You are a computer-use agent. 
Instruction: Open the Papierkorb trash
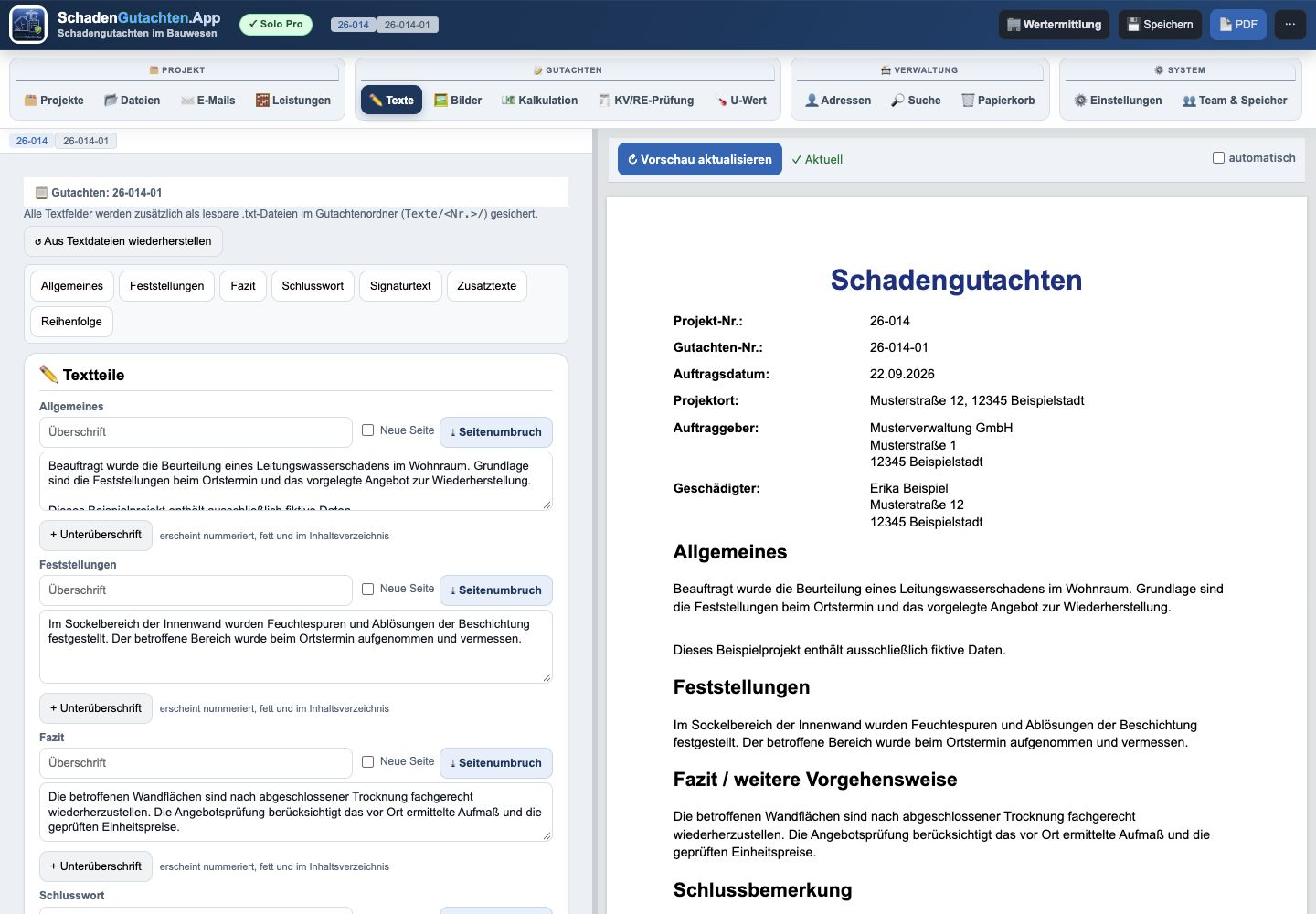(998, 101)
